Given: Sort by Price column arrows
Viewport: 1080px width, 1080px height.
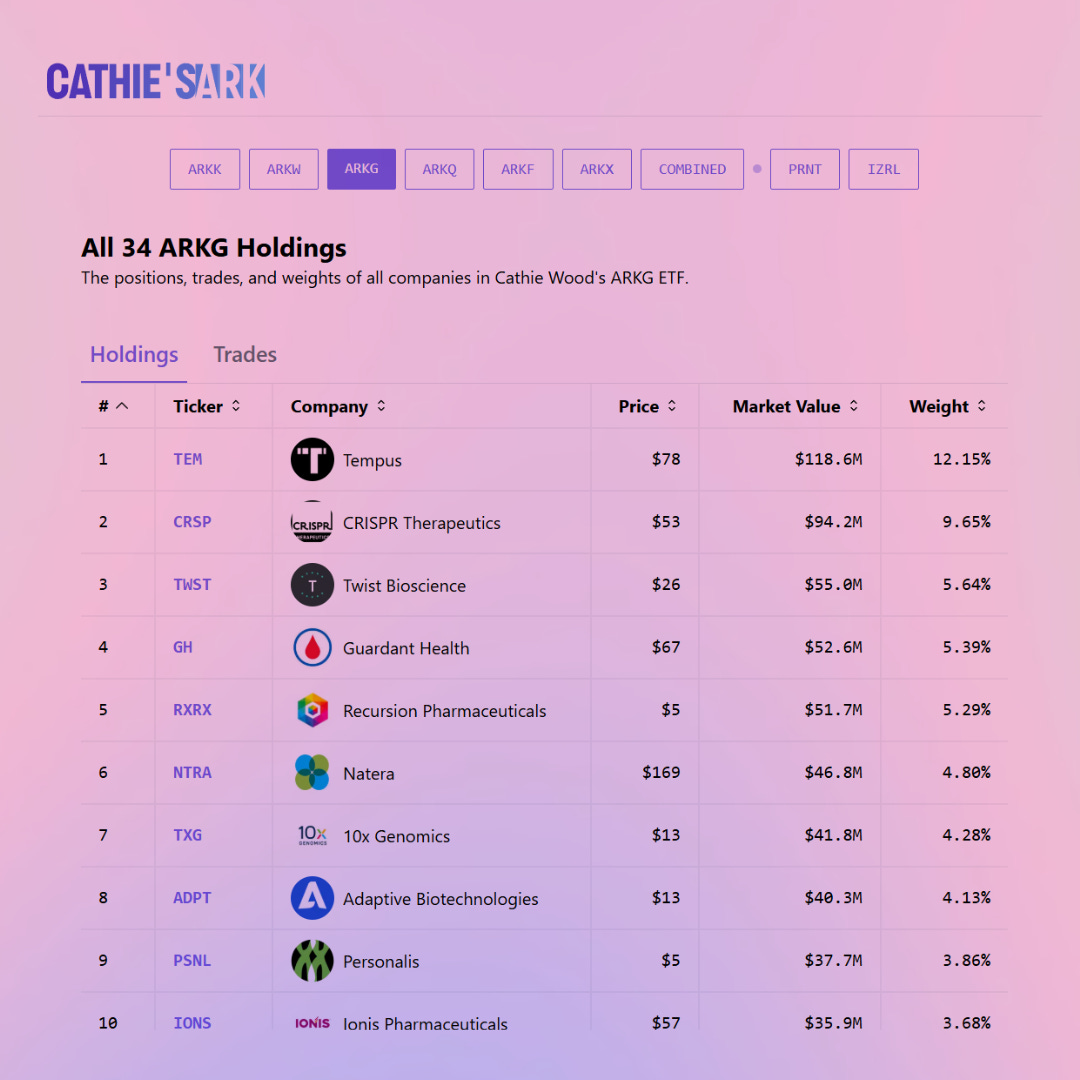Looking at the screenshot, I should 672,406.
